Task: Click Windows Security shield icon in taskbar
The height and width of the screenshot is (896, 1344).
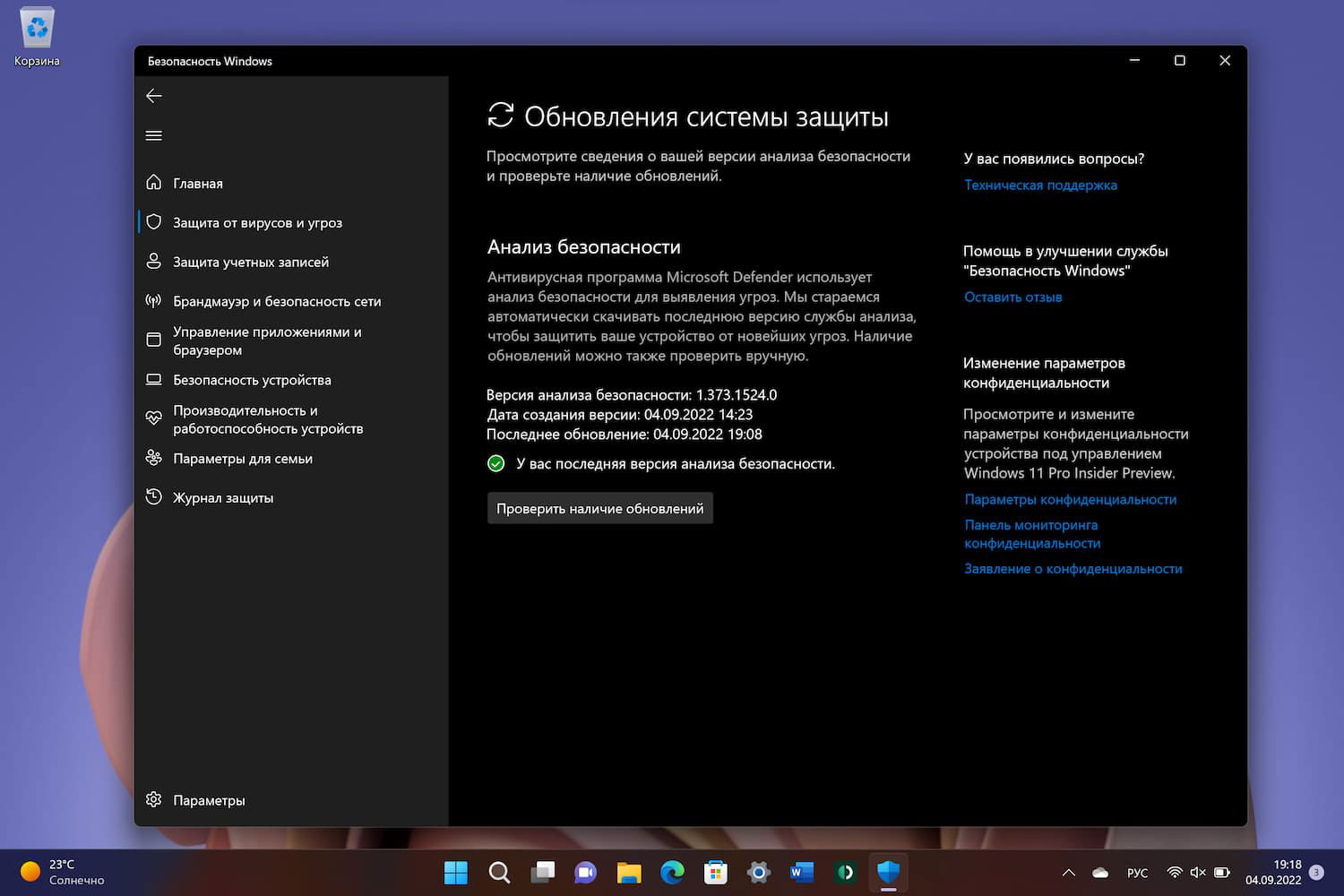Action: pos(888,872)
